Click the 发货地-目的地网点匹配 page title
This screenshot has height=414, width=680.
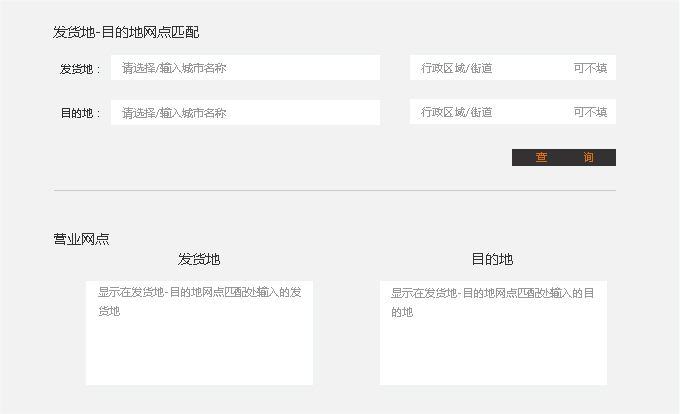coord(126,32)
